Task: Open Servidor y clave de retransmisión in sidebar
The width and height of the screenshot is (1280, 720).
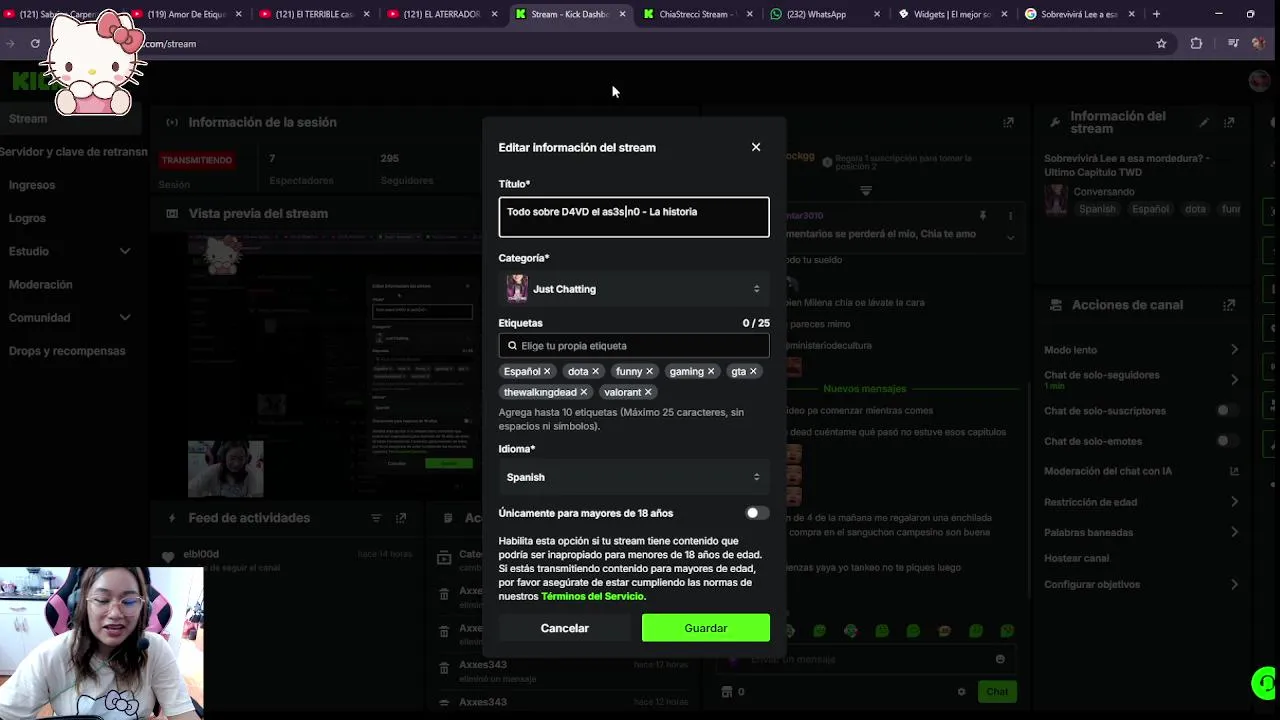Action: tap(73, 152)
